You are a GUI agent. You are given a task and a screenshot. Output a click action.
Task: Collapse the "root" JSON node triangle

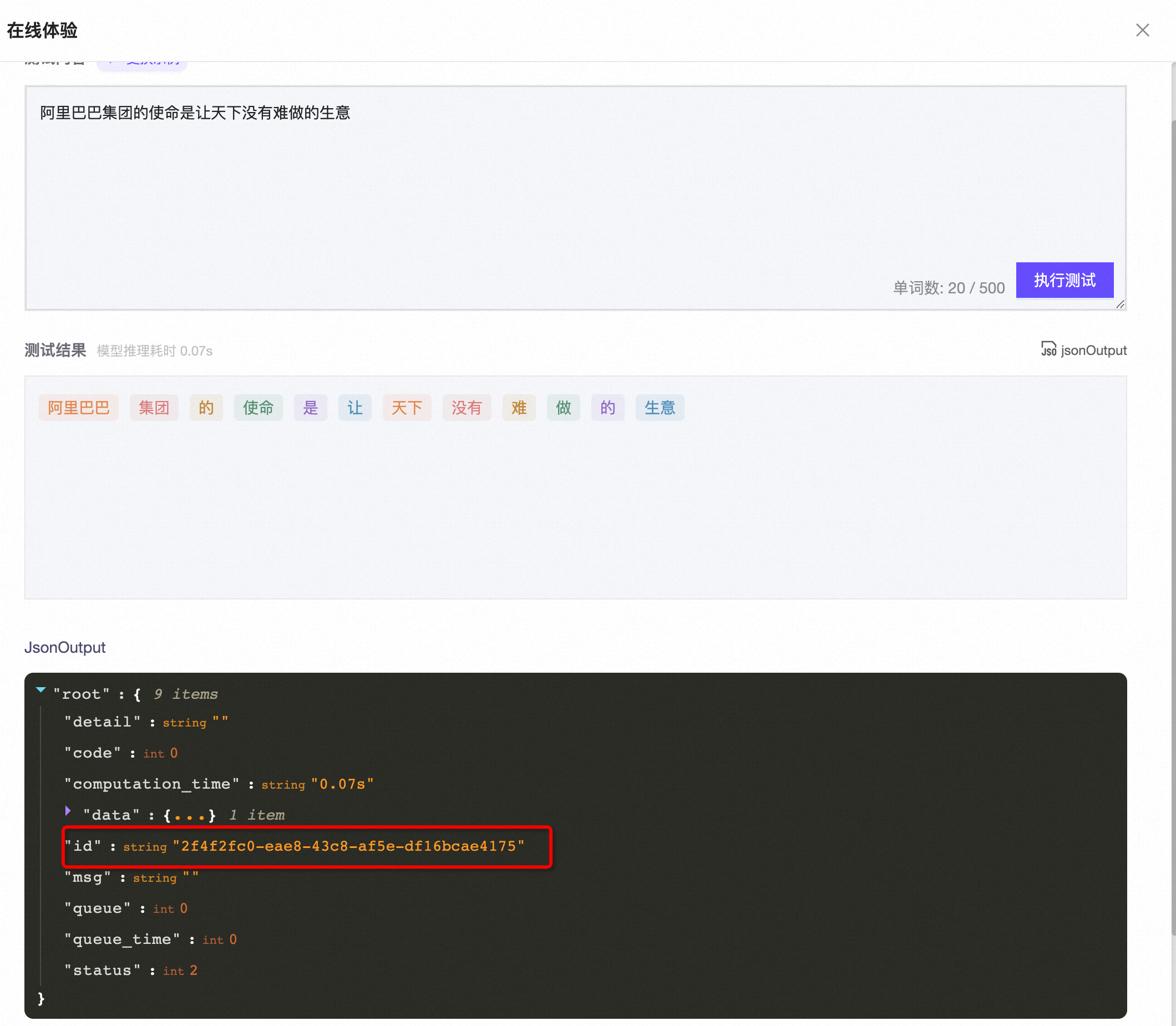click(40, 690)
